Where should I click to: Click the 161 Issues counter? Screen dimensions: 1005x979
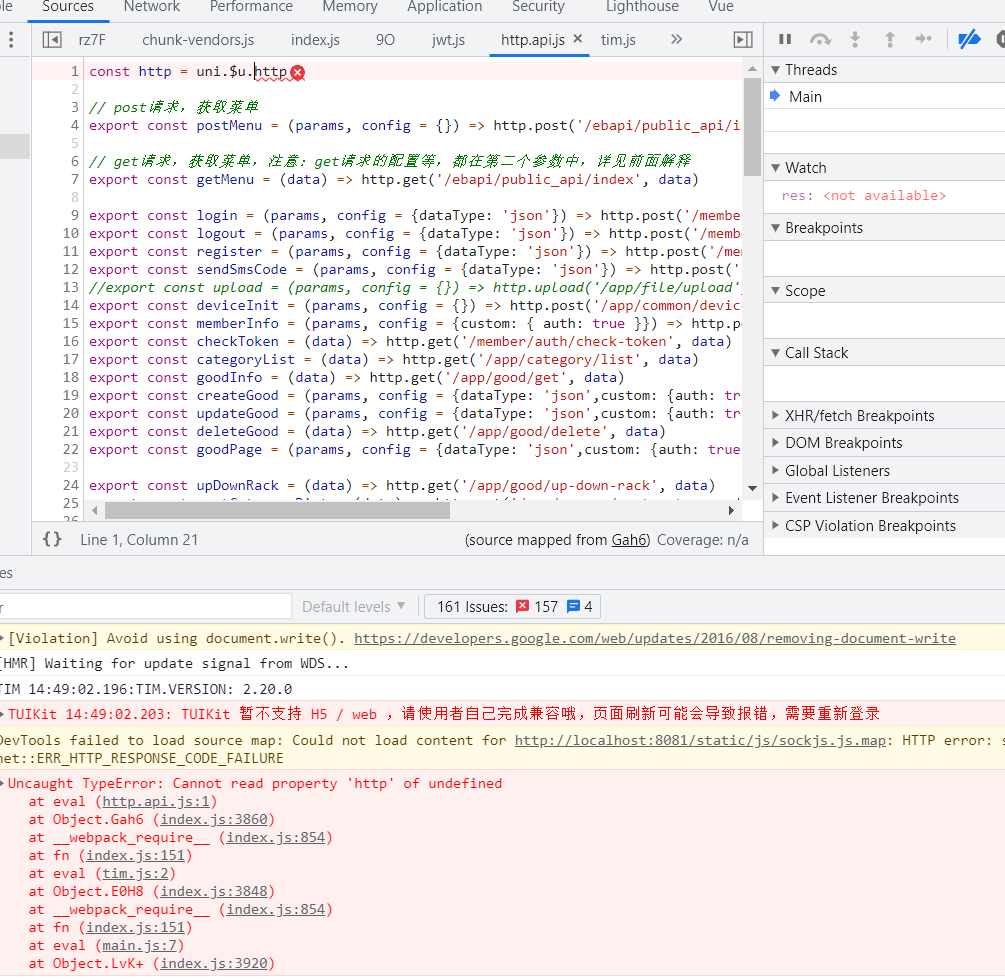tap(512, 606)
